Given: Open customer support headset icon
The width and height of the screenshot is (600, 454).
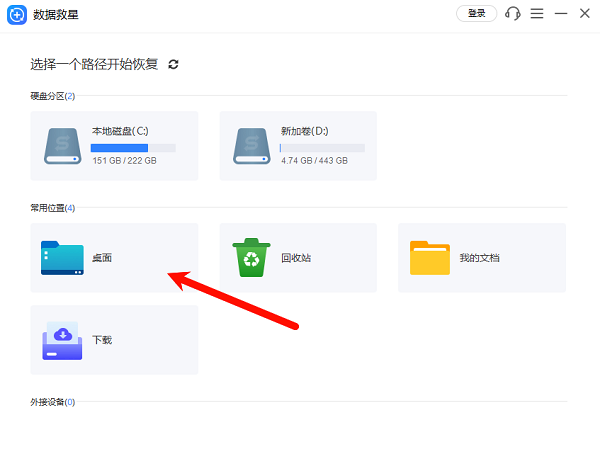Looking at the screenshot, I should click(x=513, y=13).
